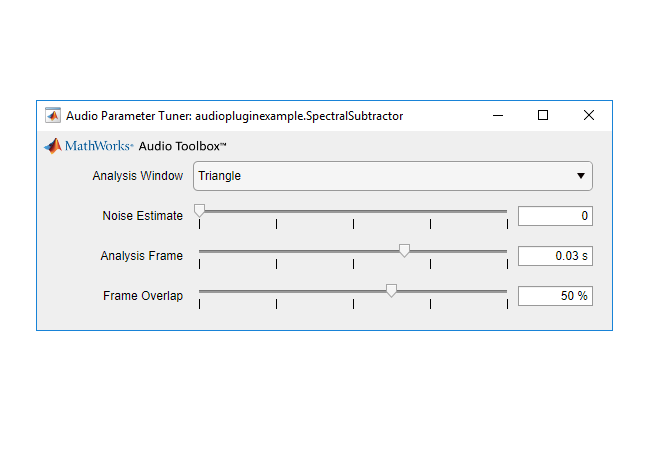Click the Analysis Window label
Image resolution: width=650 pixels, height=450 pixels.
137,176
